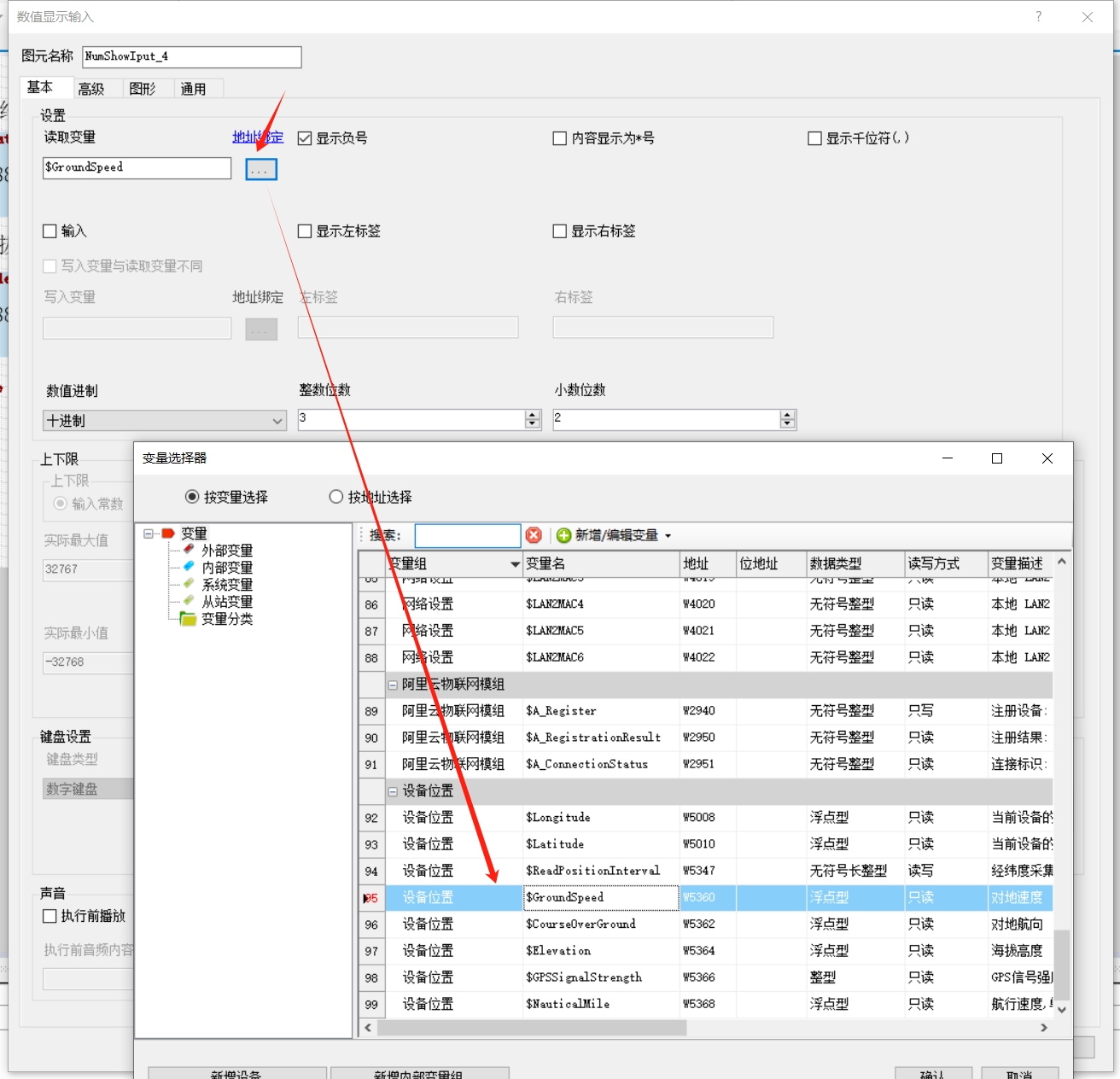Click the 新增设备 button

pos(236,1072)
